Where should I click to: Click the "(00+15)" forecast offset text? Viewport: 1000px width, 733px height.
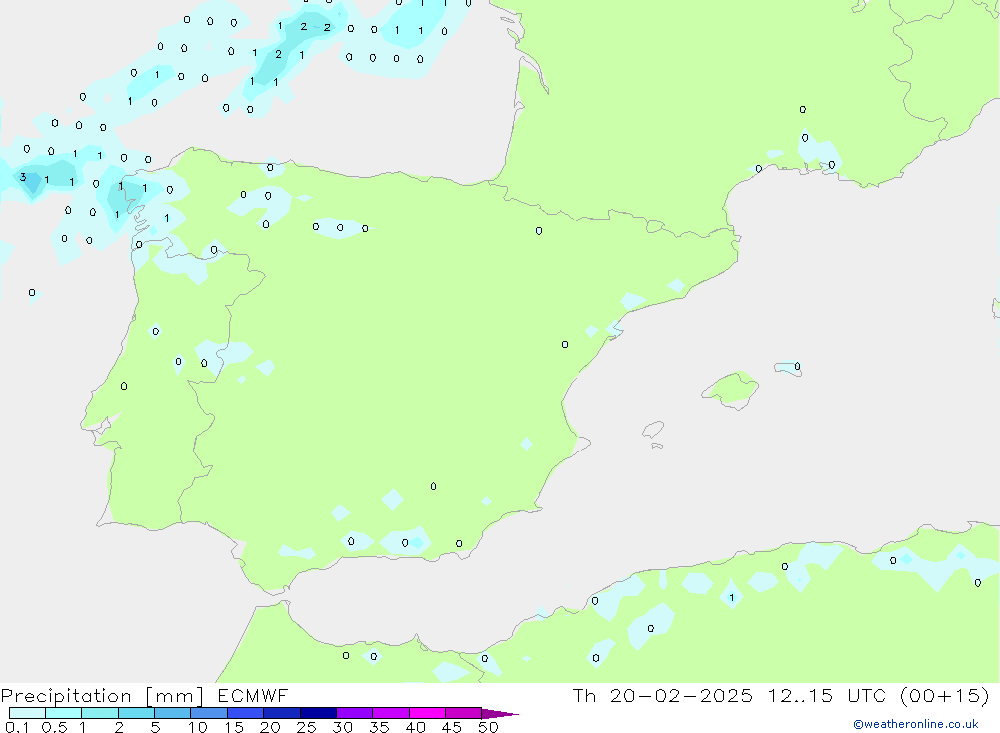(945, 696)
